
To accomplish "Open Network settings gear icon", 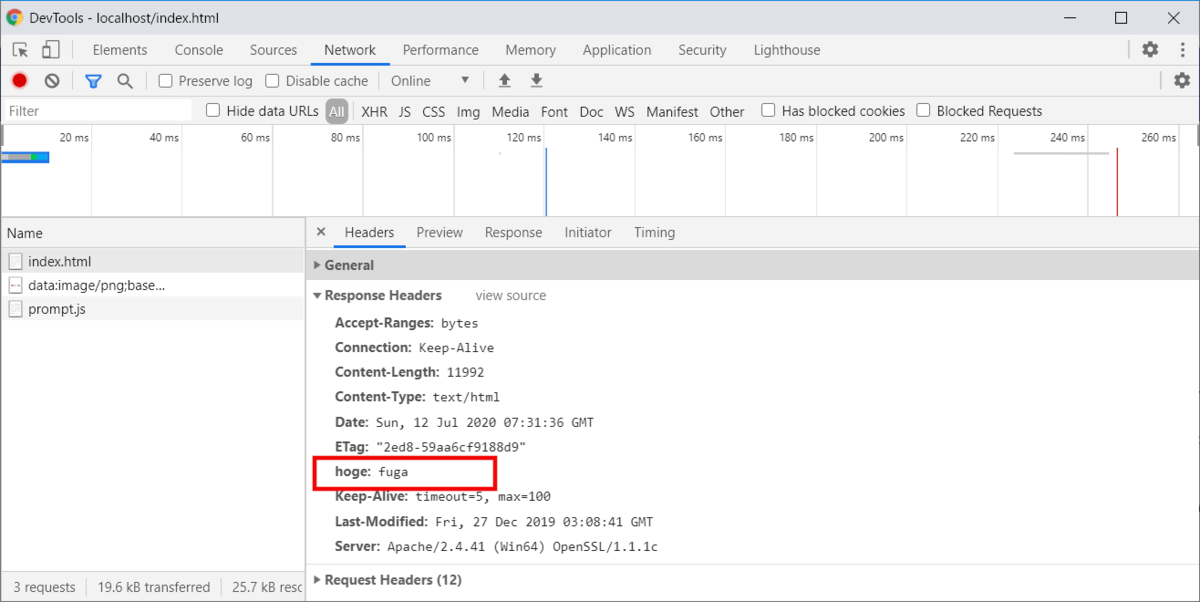I will click(1182, 81).
